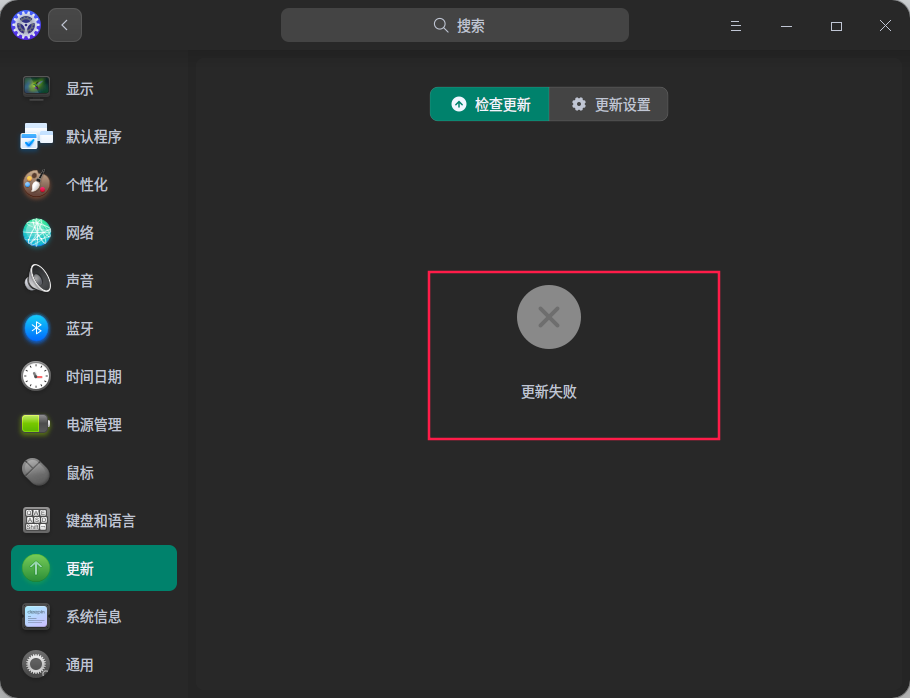Open the 时间日期 clock icon
The image size is (910, 698).
click(x=36, y=376)
